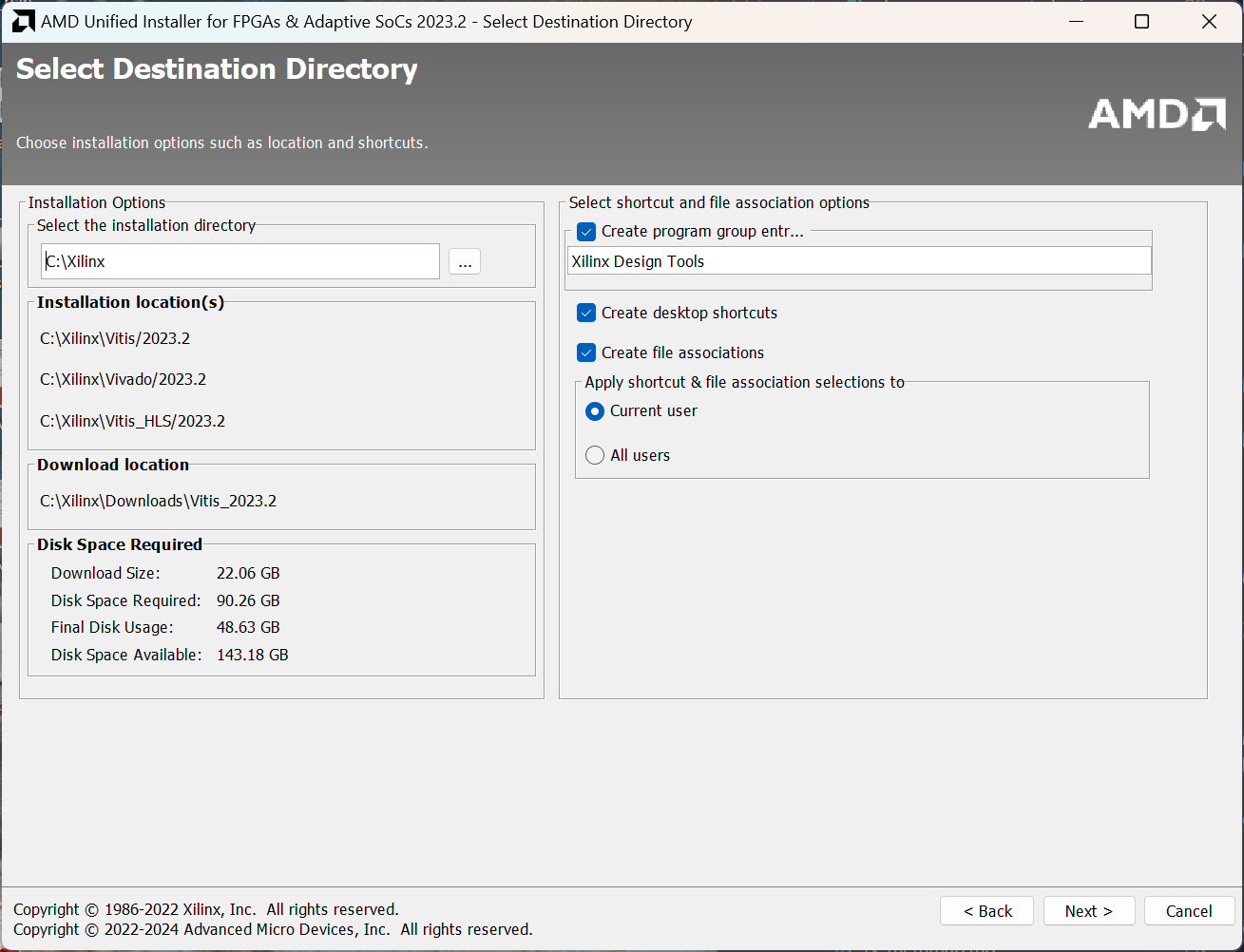Click the Vitis/2023.2 installation location path
This screenshot has height=952, width=1244.
coord(115,339)
